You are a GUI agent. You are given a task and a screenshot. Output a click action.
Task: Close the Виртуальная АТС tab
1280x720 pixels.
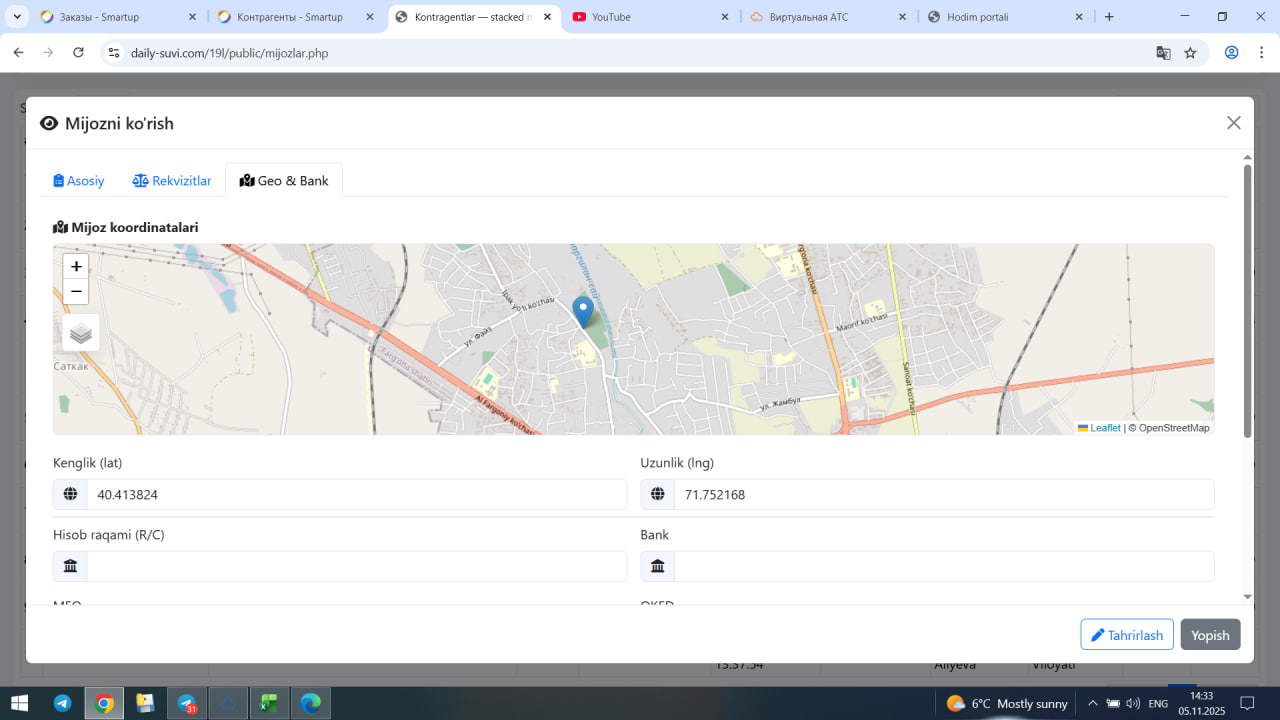903,17
